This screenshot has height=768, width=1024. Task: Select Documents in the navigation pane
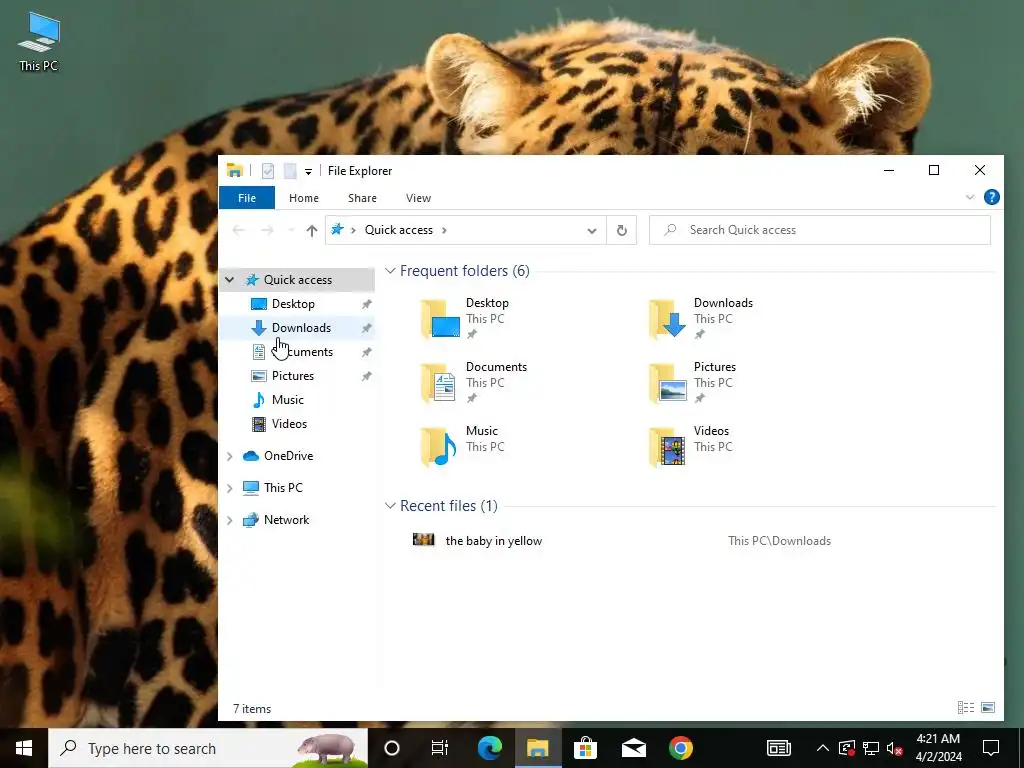[x=301, y=352]
